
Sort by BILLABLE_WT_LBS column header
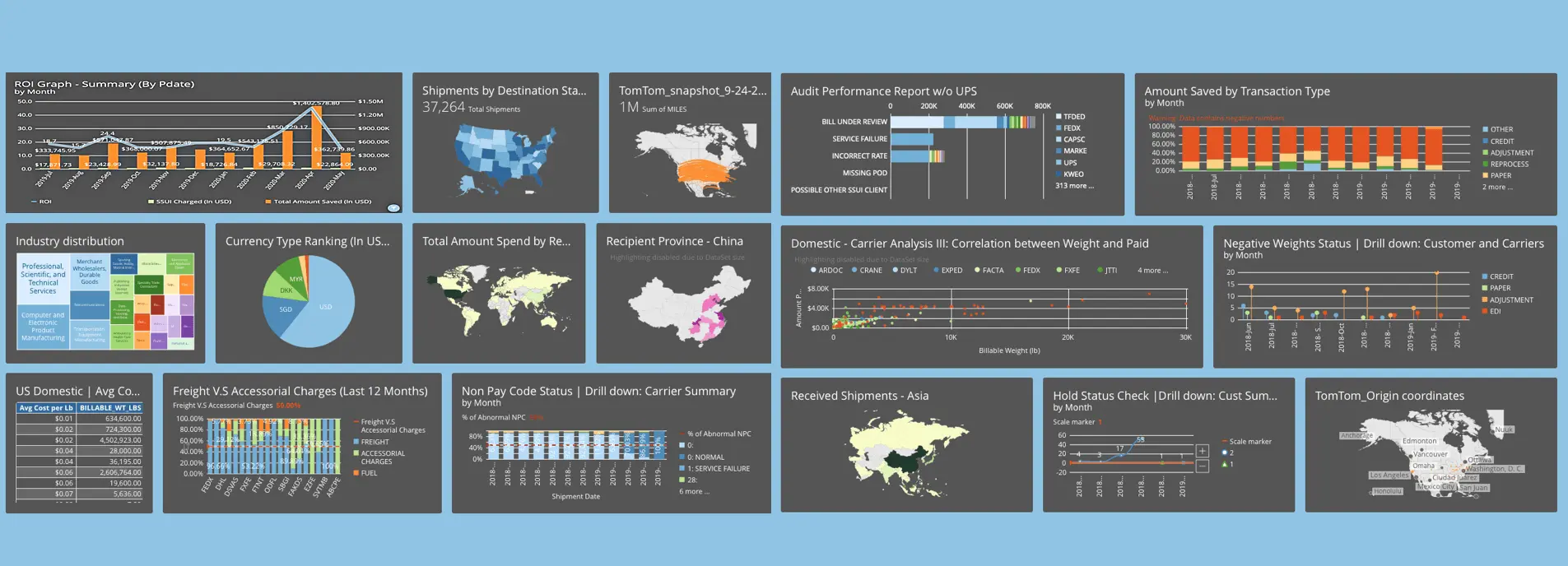(110, 408)
